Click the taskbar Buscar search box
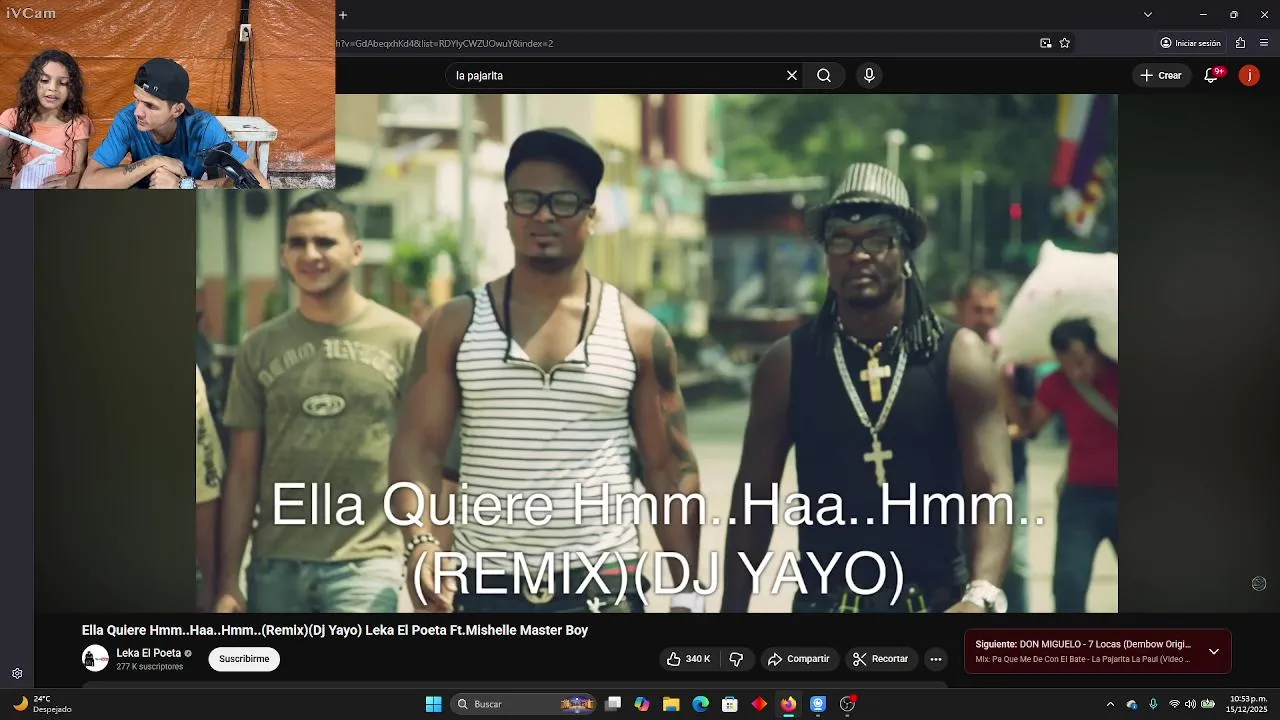1280x720 pixels. (x=524, y=704)
